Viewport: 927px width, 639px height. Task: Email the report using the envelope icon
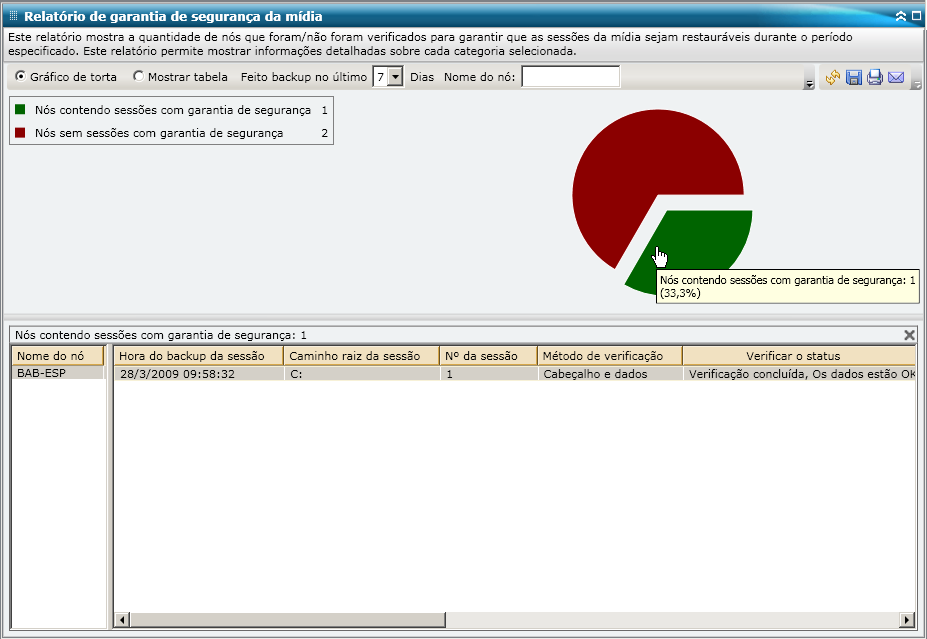click(896, 77)
